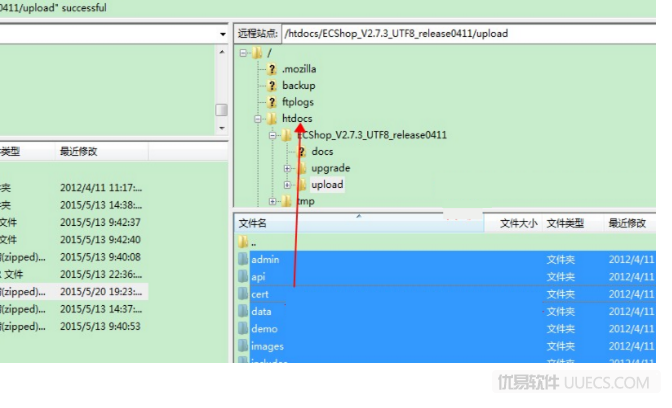Select the api row in remote list
The width and height of the screenshot is (672, 408).
446,276
